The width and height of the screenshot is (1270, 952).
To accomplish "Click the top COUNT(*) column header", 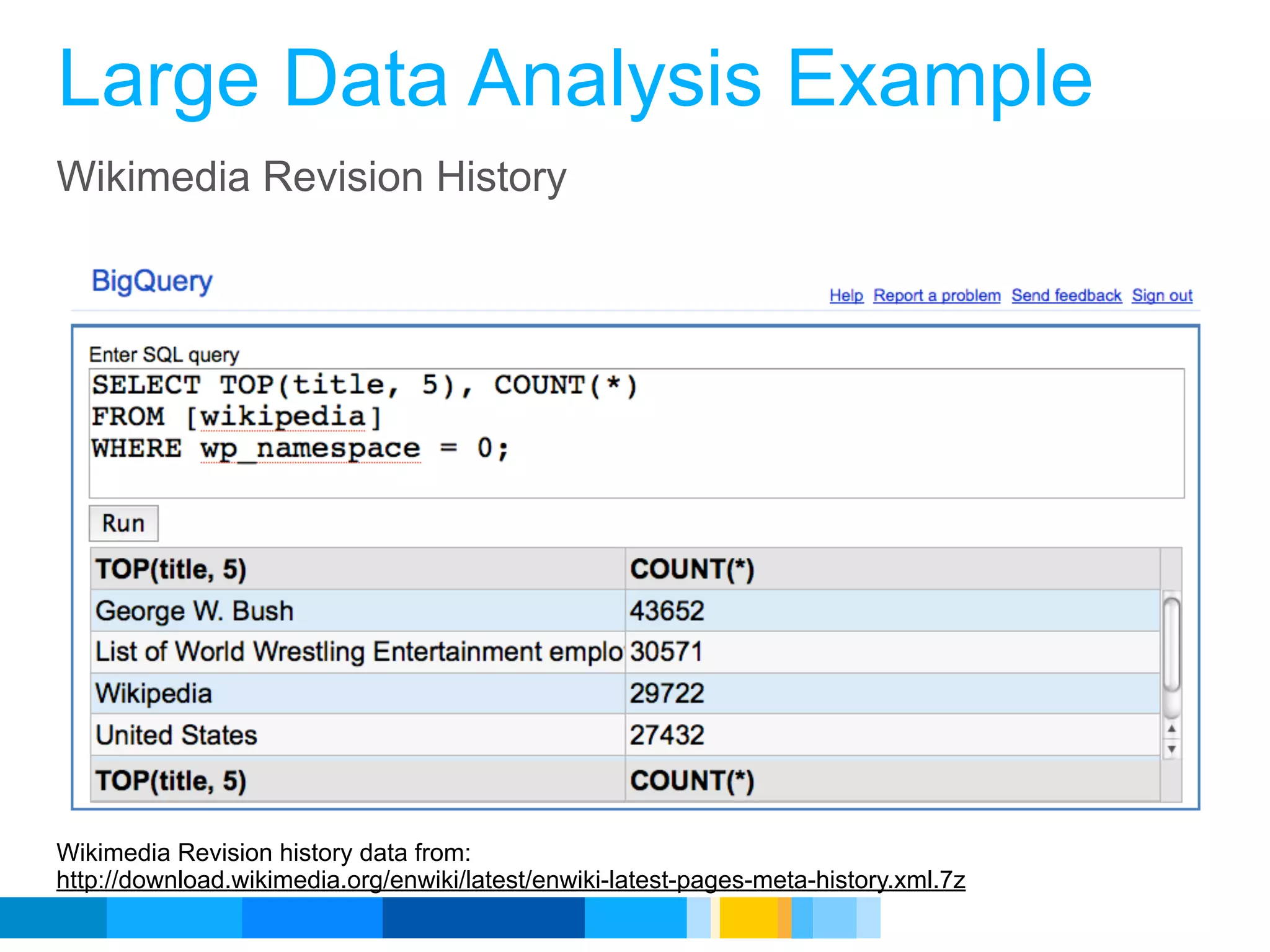I will (x=892, y=569).
